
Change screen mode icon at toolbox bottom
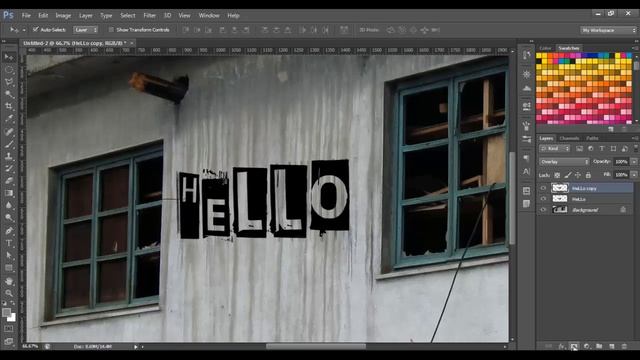point(9,341)
